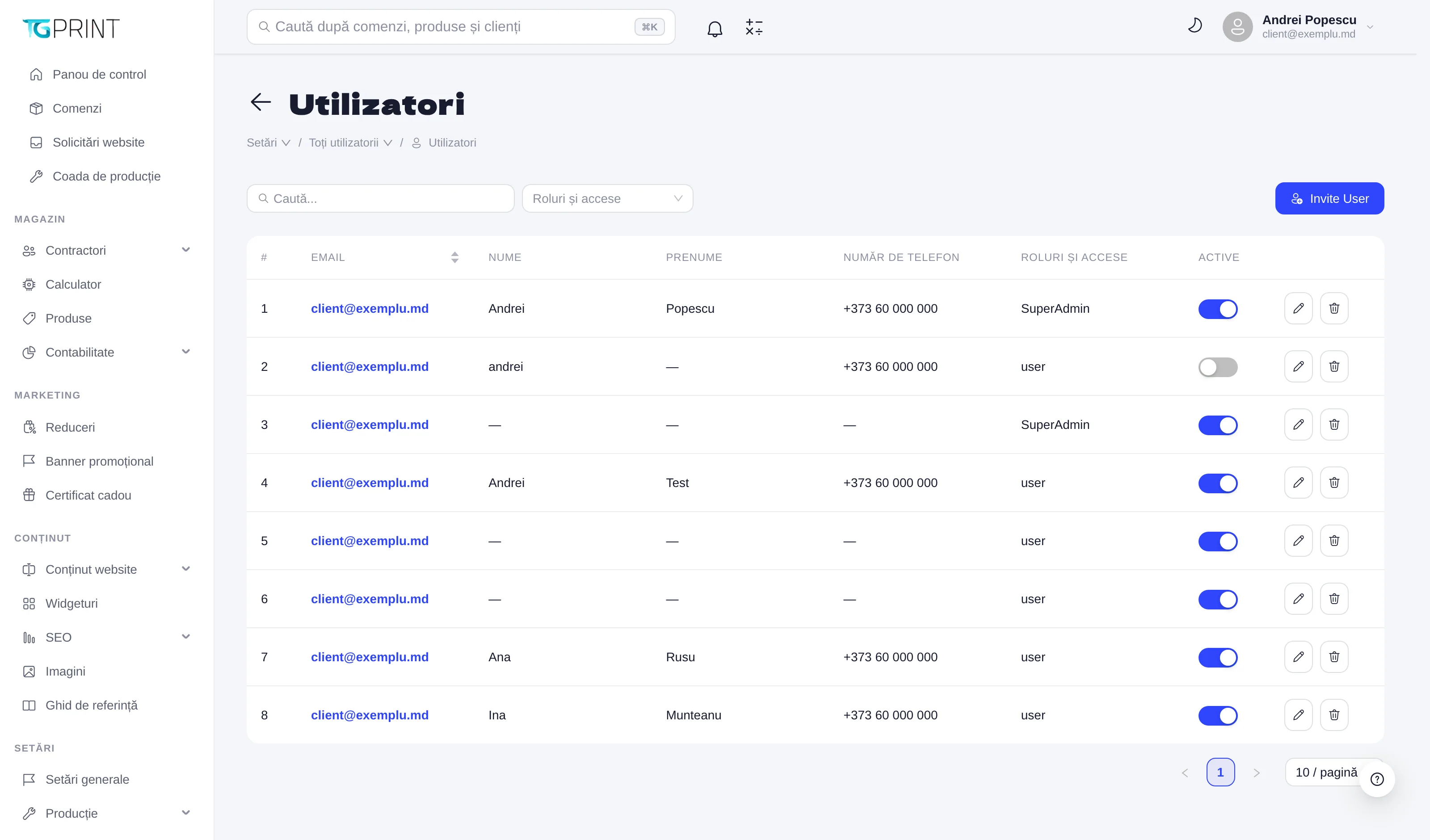Select page 1 pagination button
The image size is (1430, 840).
1220,773
